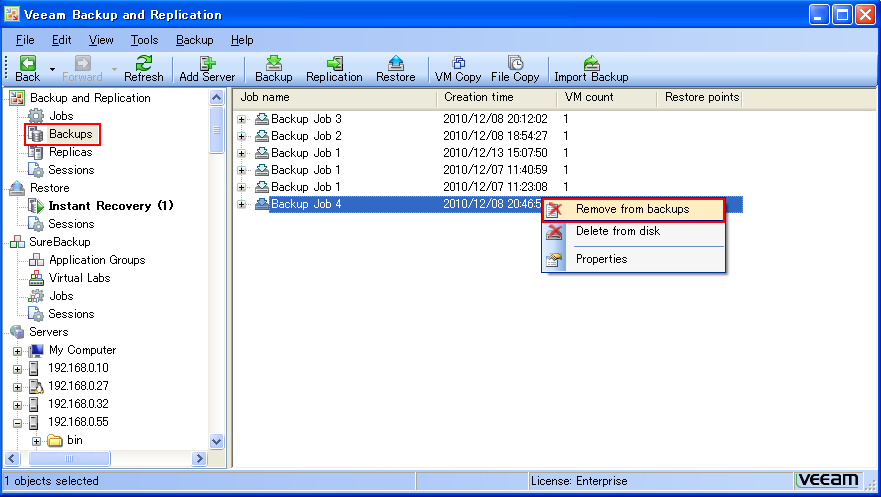881x497 pixels.
Task: Expand the bin folder node
Action: pyautogui.click(x=37, y=441)
